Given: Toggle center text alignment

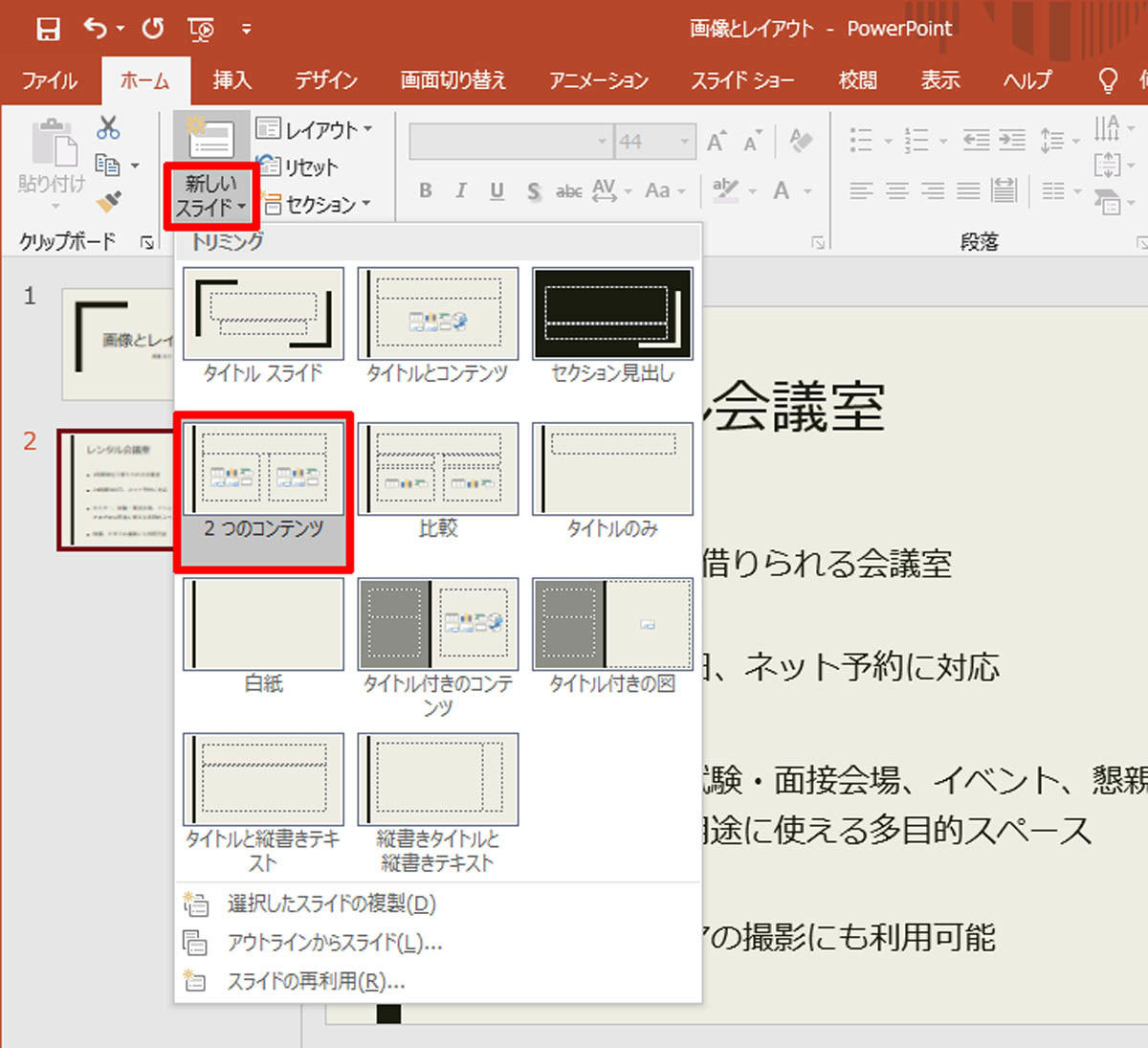Looking at the screenshot, I should [896, 190].
